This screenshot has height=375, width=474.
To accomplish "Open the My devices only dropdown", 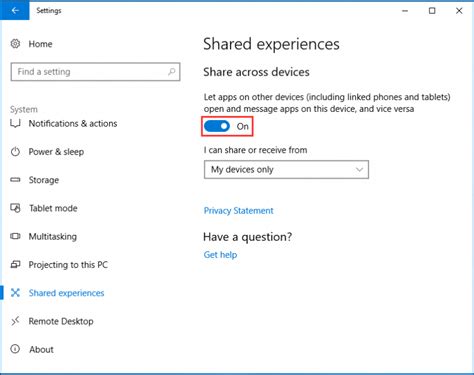I will (x=286, y=170).
